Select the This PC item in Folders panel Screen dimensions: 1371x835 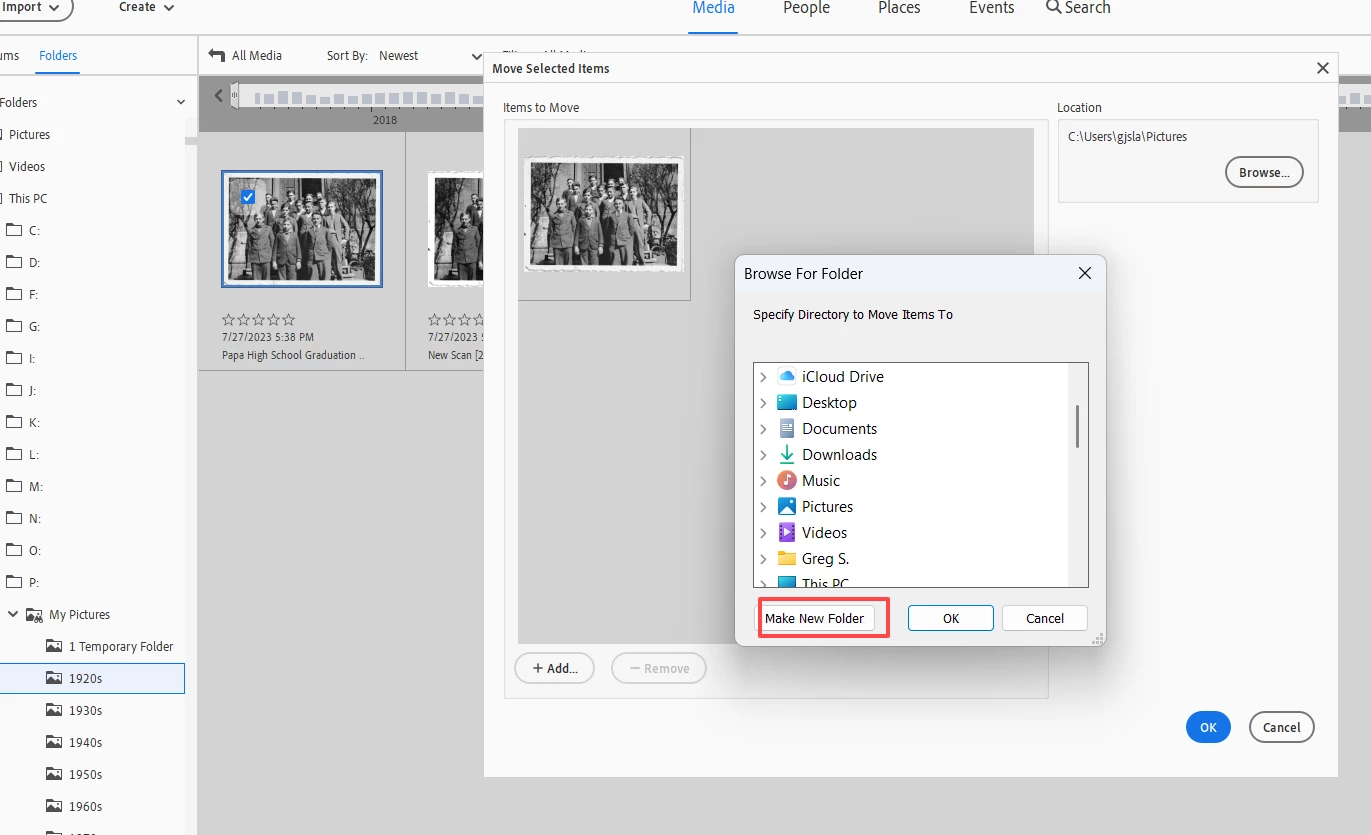[28, 198]
